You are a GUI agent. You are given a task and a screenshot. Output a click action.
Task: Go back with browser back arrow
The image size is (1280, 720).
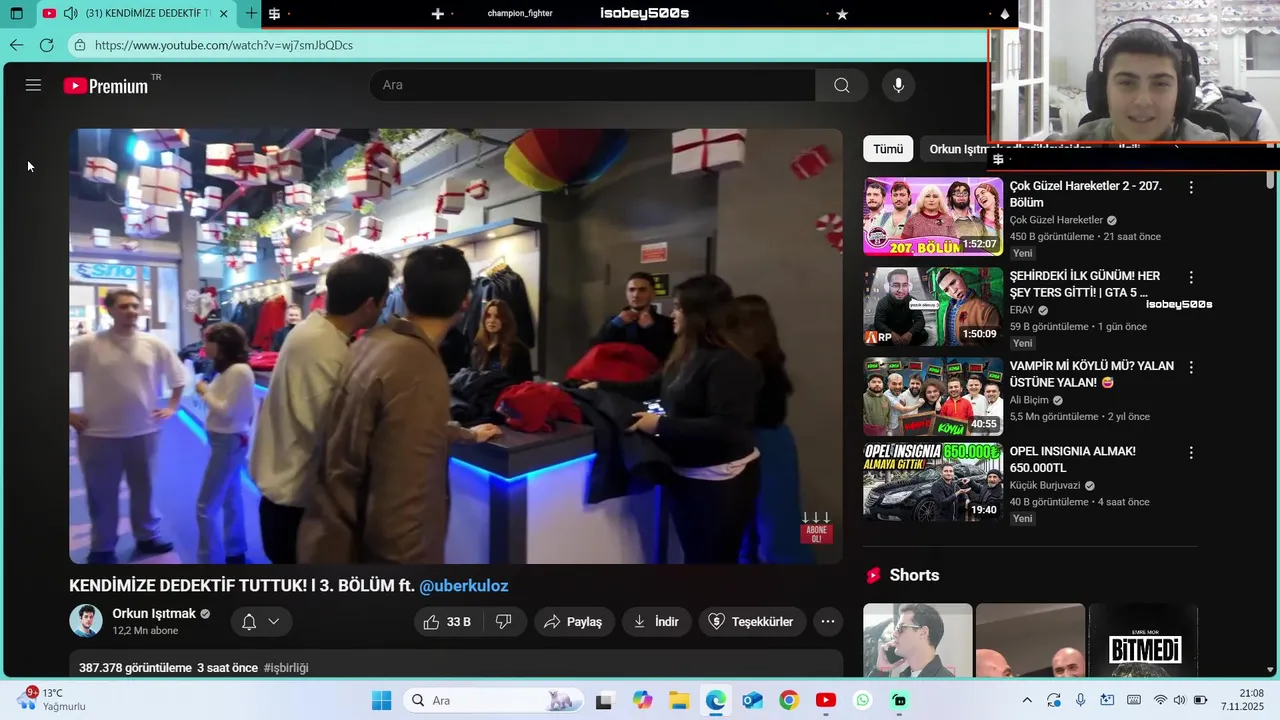16,45
